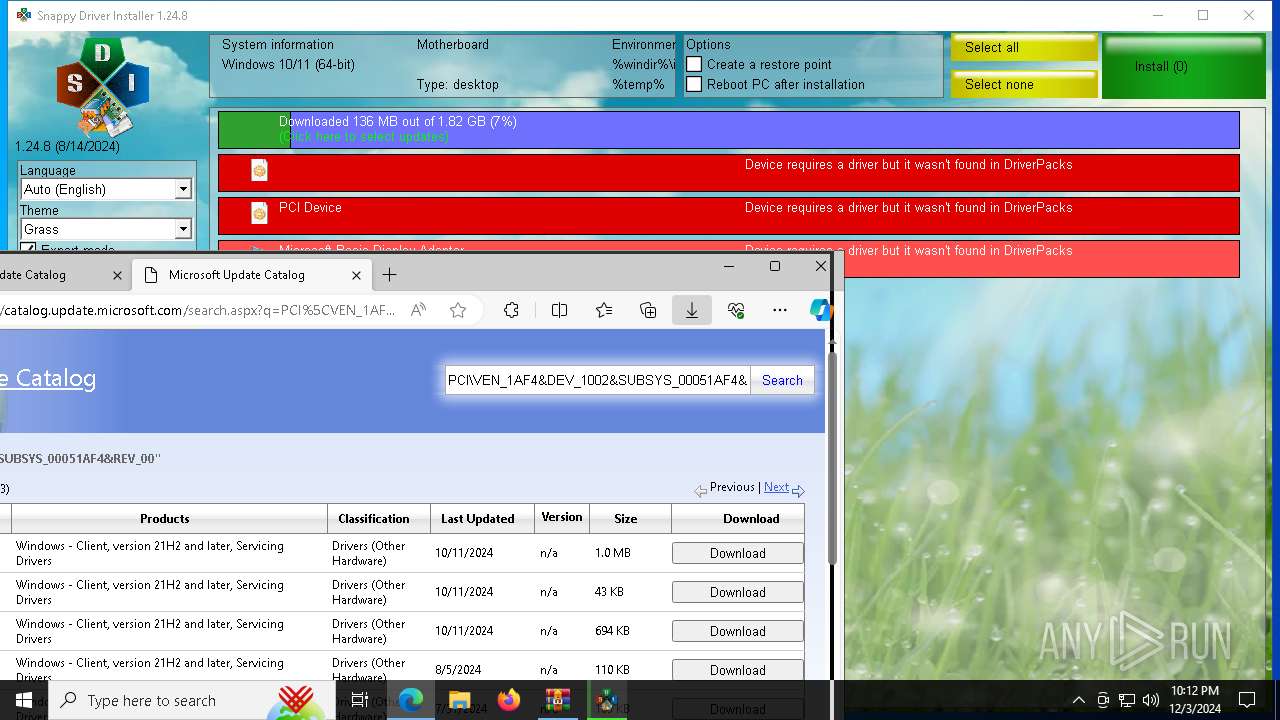Download the 1.0 MB driver
This screenshot has width=1280, height=720.
tap(738, 553)
